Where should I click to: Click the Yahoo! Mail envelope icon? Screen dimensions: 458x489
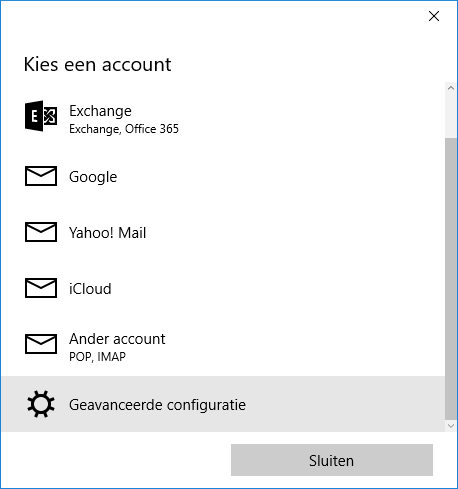[41, 232]
